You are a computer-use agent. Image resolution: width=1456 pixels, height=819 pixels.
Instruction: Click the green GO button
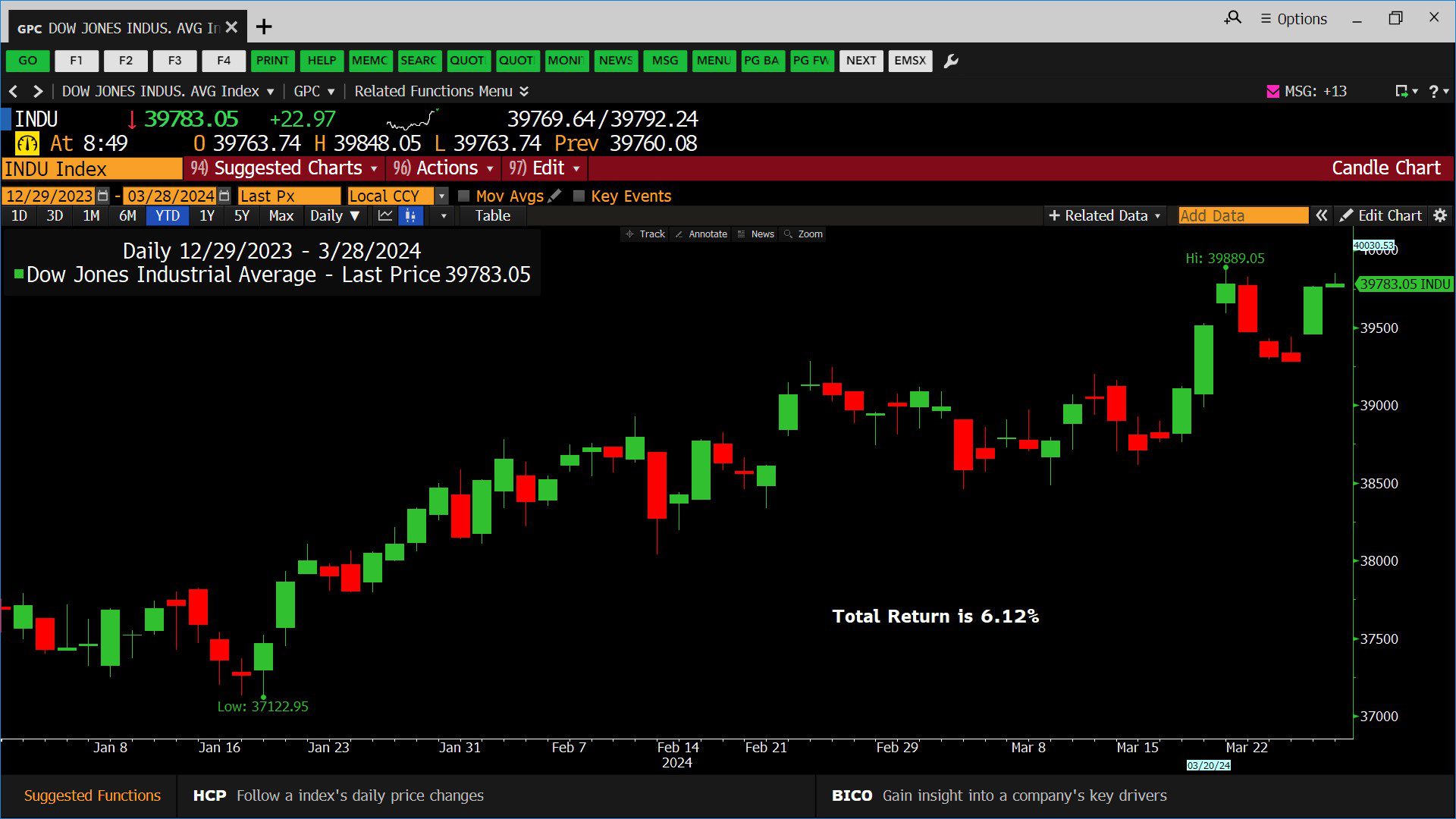click(28, 61)
